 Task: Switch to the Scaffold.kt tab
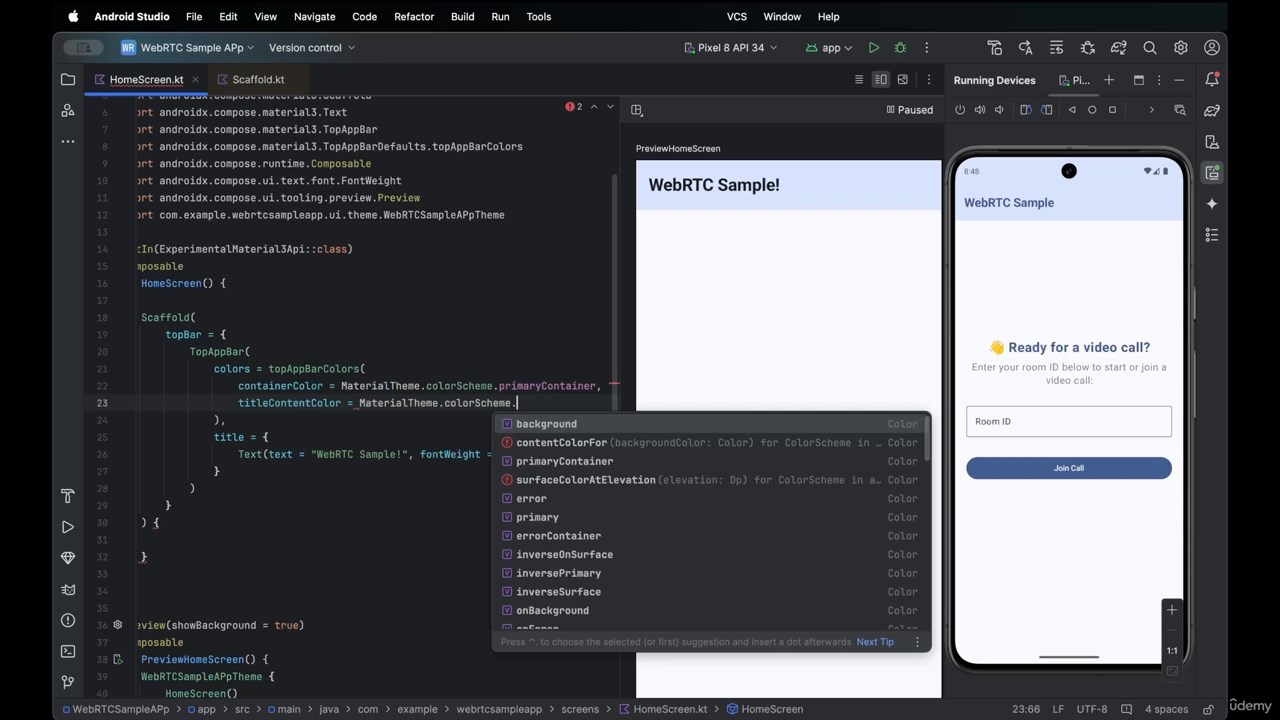258,80
